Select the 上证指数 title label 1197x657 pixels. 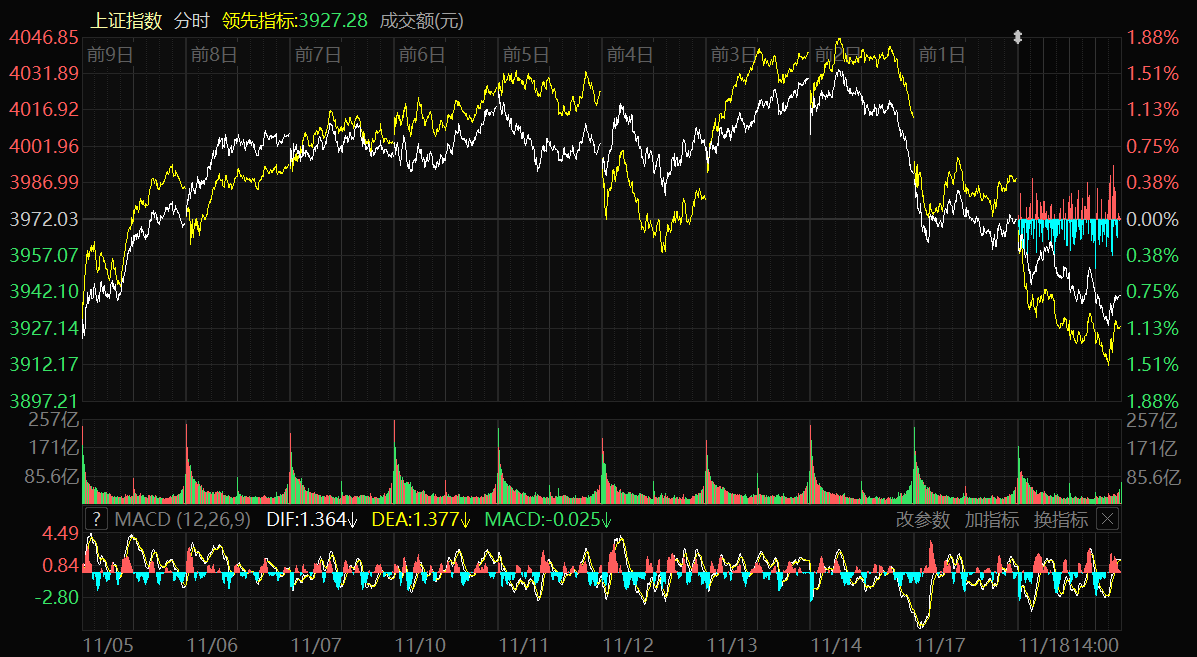(127, 20)
